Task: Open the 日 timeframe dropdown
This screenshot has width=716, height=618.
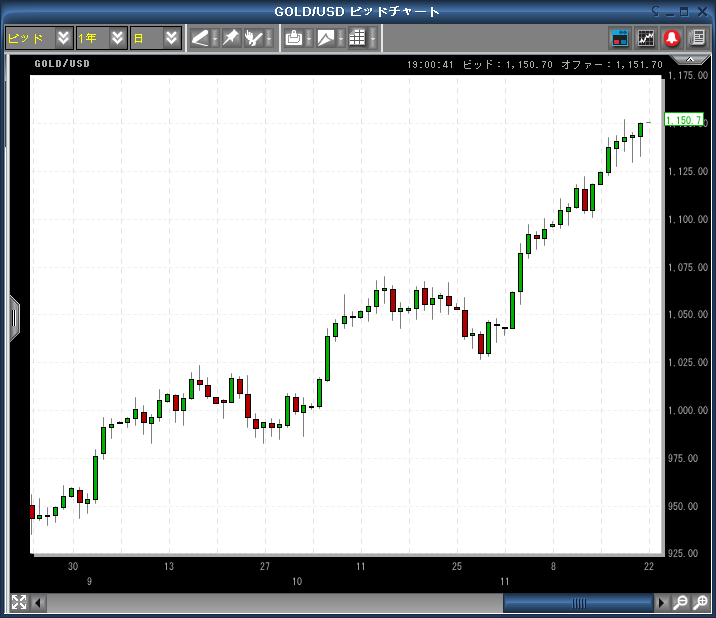Action: click(x=156, y=38)
